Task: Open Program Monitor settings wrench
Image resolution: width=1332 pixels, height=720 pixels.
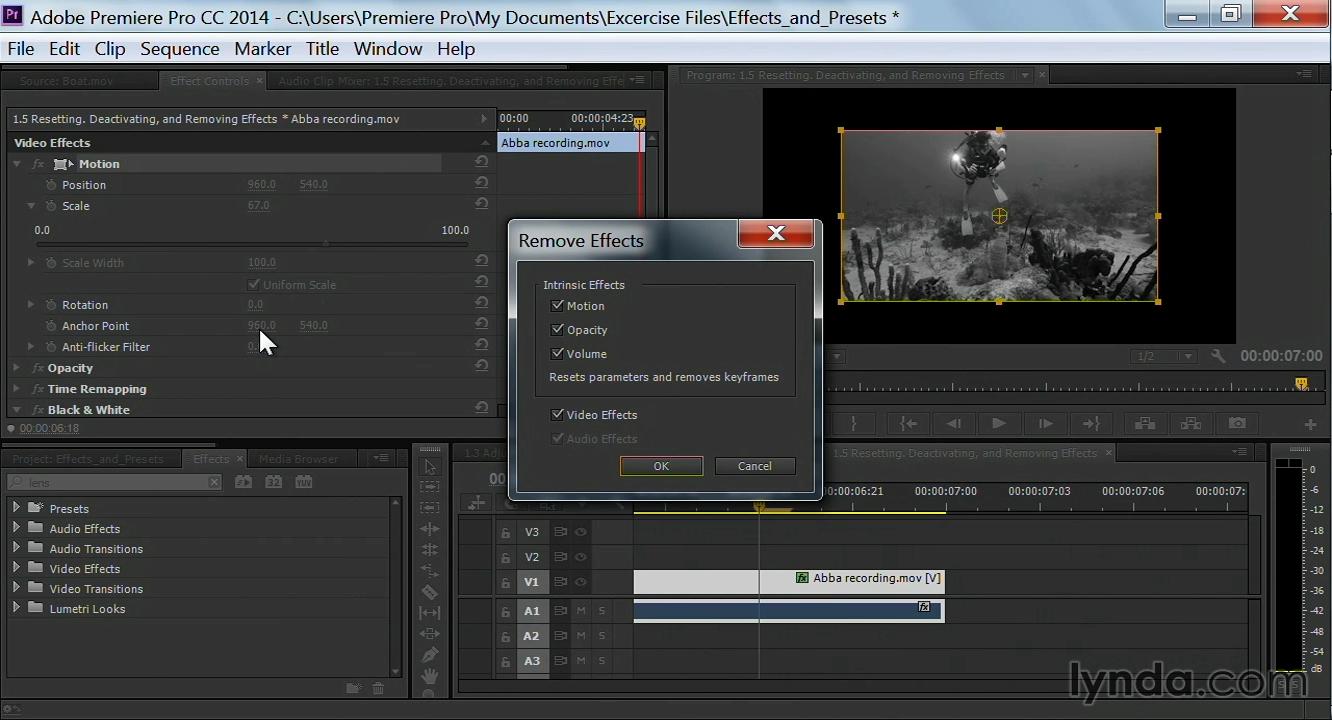Action: coord(1217,356)
